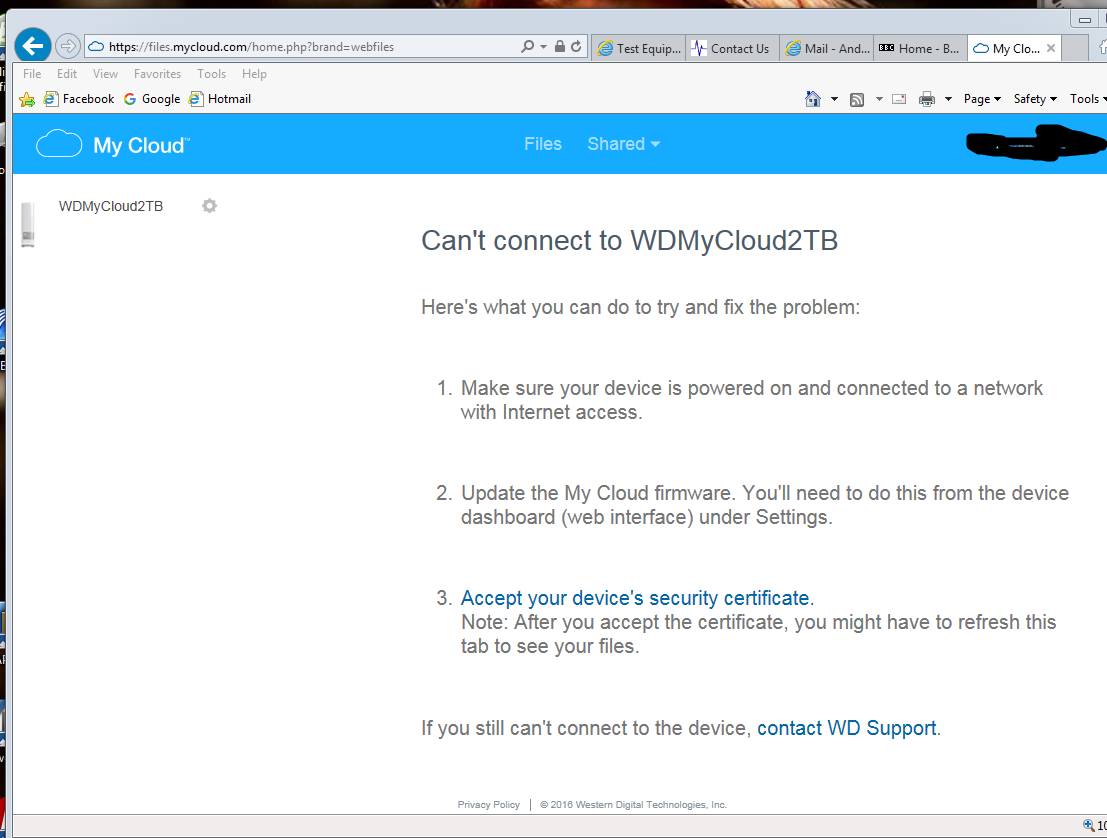Click Files in the My Cloud header
Image resolution: width=1107 pixels, height=838 pixels.
(543, 144)
